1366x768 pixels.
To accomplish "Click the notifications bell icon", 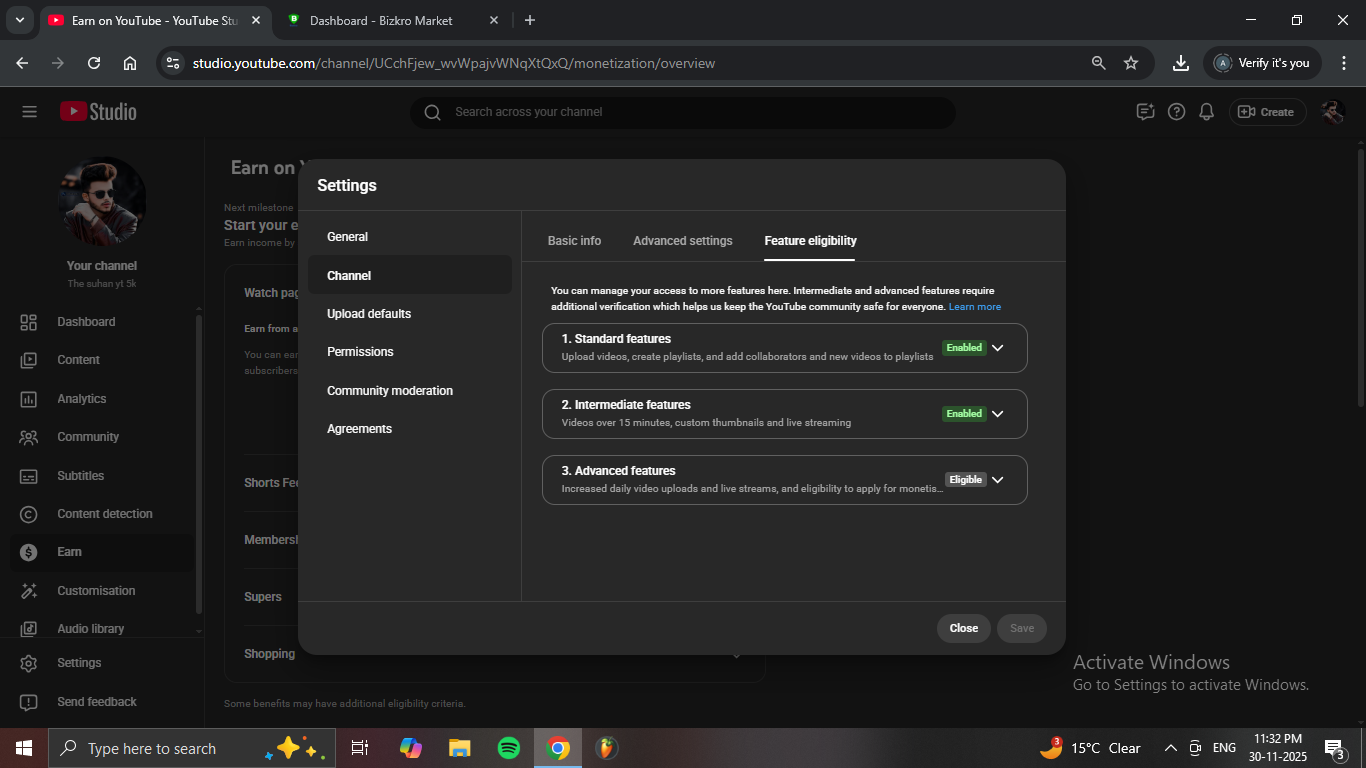I will click(1207, 112).
